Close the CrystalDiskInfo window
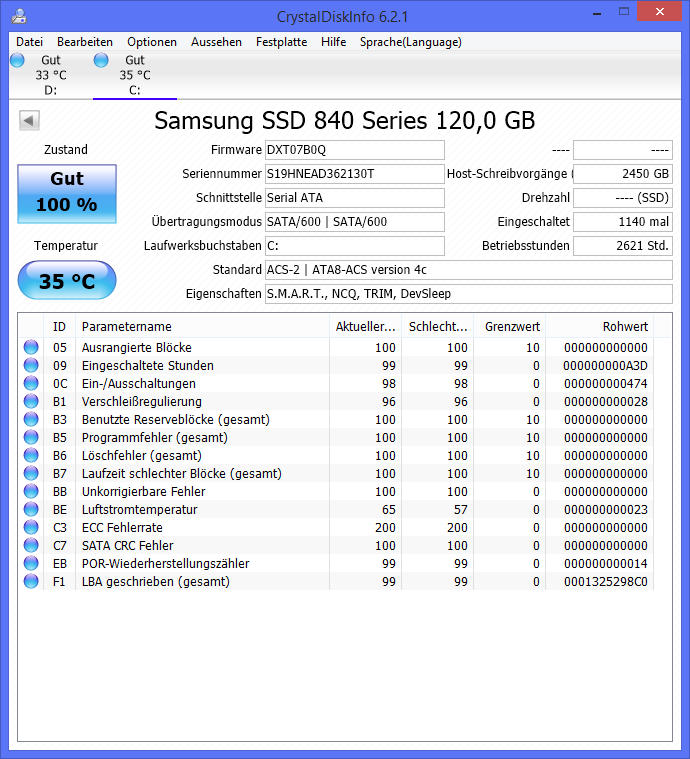The width and height of the screenshot is (690, 759). click(659, 12)
